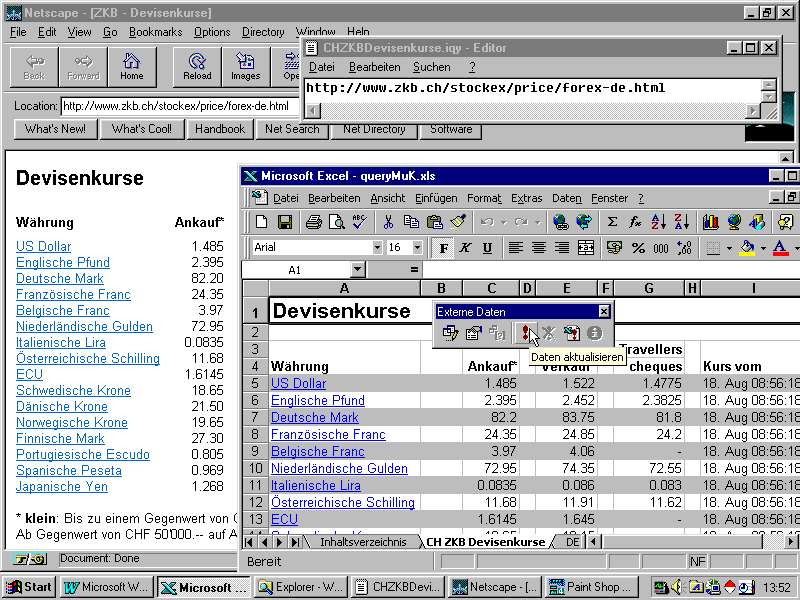Click Refresh All icon in Externe Daten toolbar
This screenshot has width=800, height=600.
[571, 333]
